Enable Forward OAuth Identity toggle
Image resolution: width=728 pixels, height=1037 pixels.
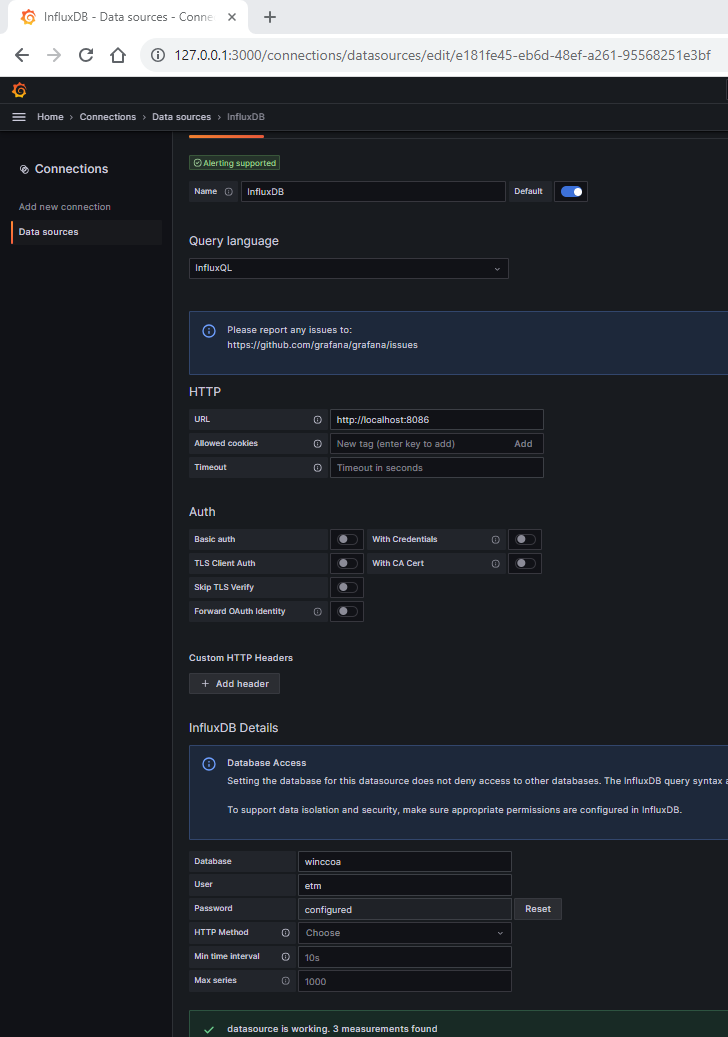pyautogui.click(x=347, y=612)
